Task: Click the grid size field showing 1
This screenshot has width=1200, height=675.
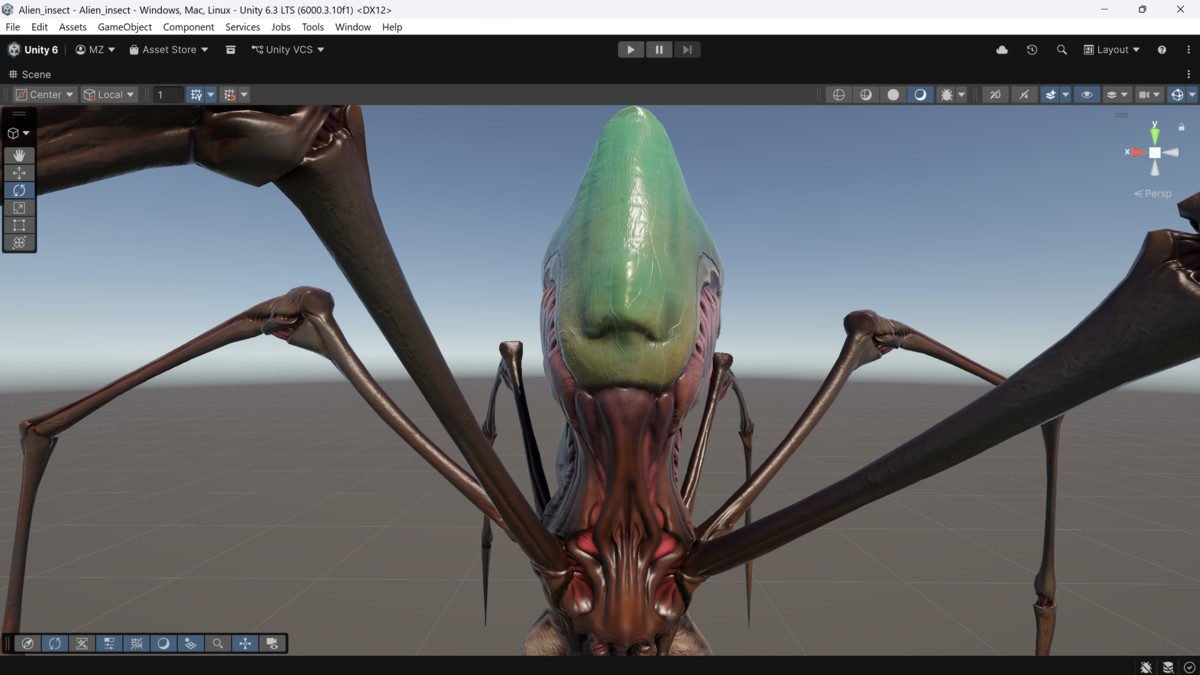Action: [166, 94]
